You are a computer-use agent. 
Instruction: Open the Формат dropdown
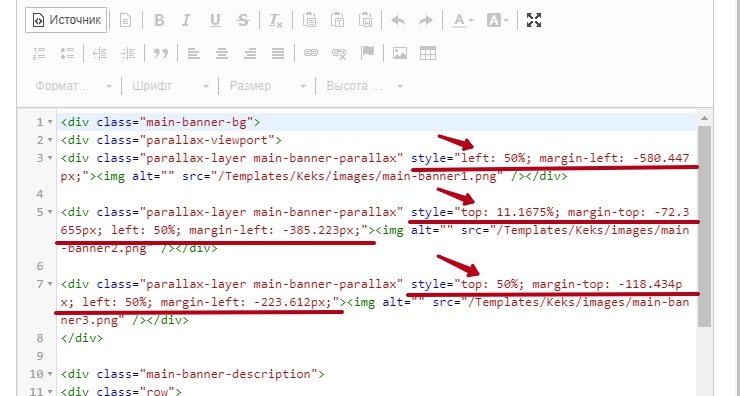point(73,86)
